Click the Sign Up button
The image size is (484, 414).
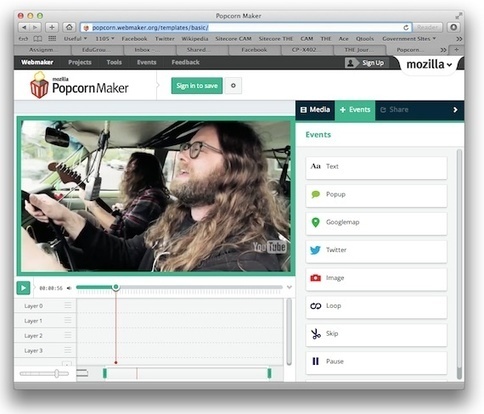tap(367, 63)
